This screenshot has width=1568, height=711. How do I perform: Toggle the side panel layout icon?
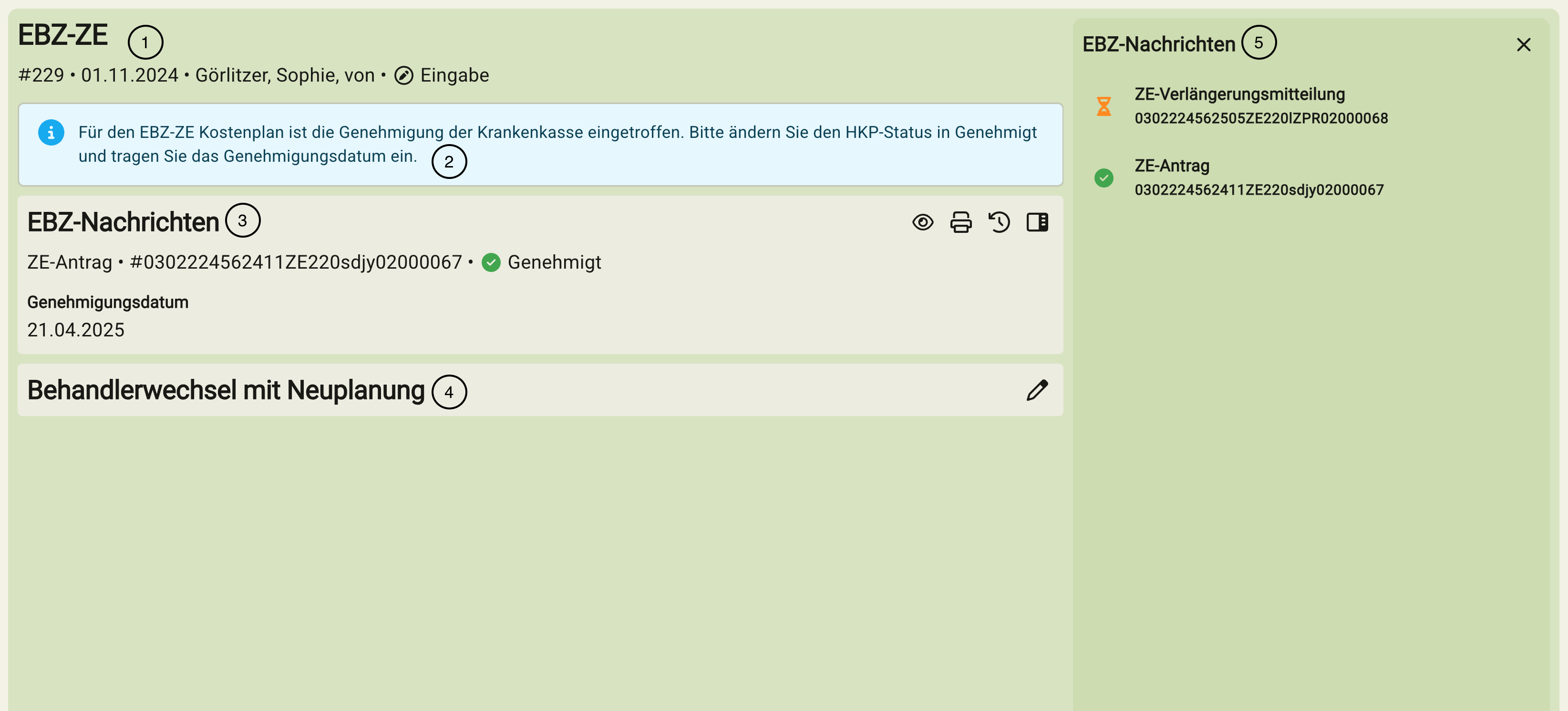coord(1037,222)
